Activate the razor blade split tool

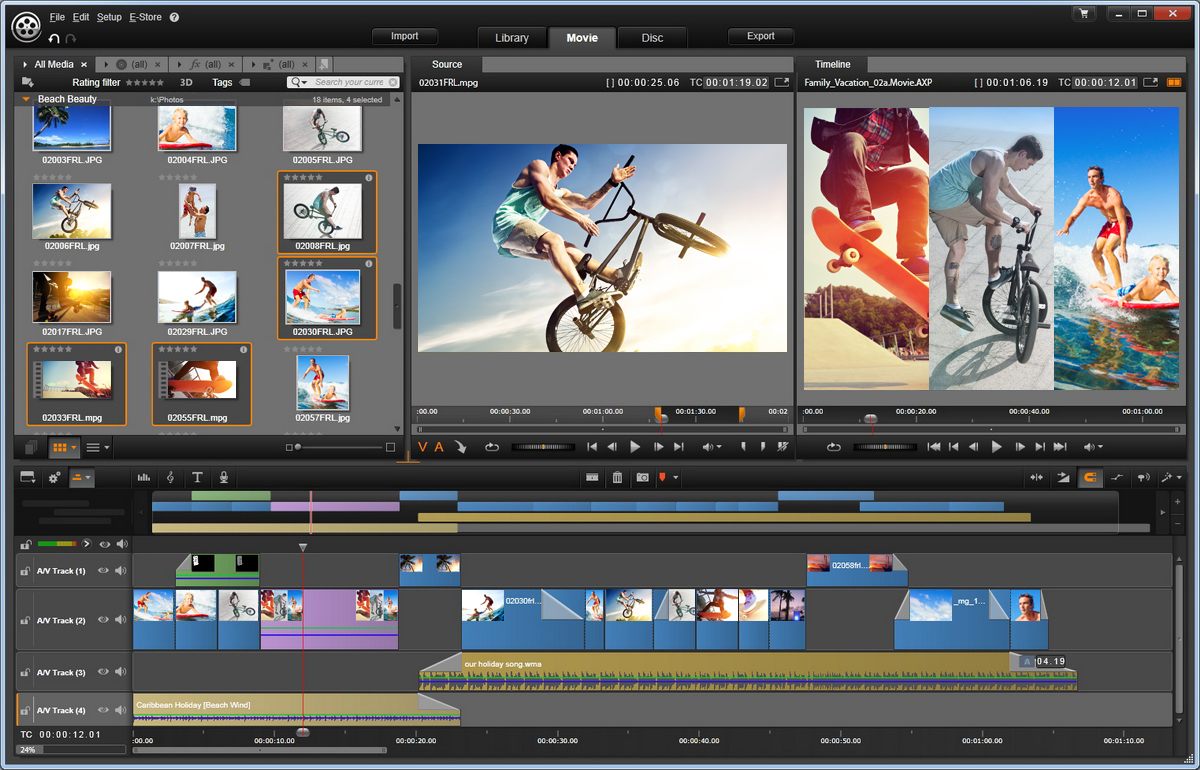[x=592, y=477]
